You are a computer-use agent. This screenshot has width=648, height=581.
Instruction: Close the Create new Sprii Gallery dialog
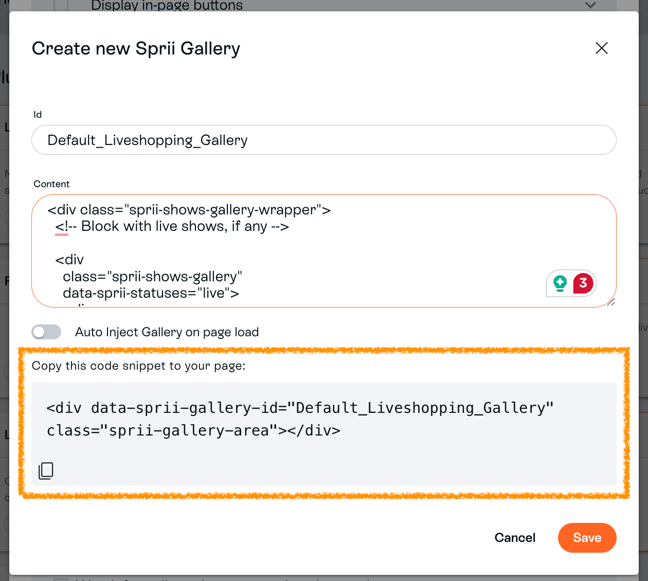click(601, 48)
